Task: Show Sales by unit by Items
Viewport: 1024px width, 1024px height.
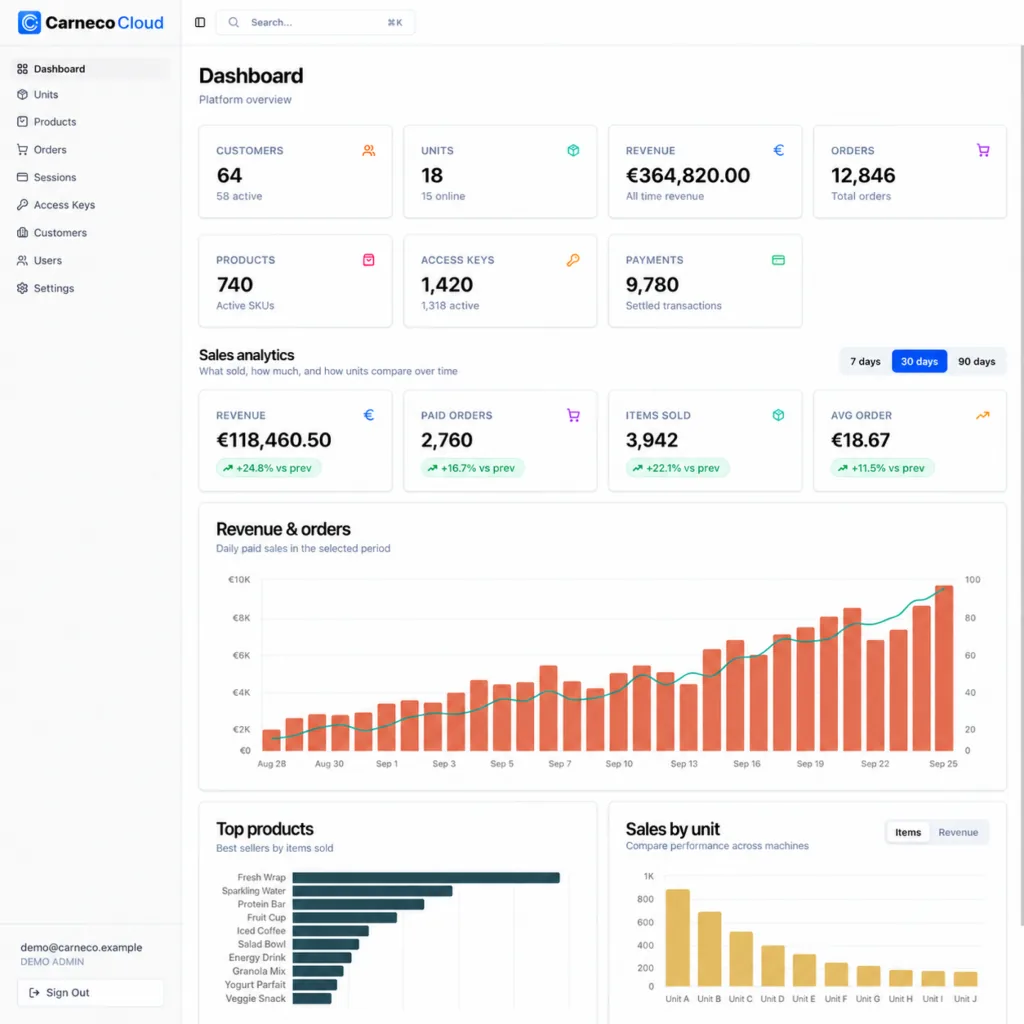Action: pos(908,832)
